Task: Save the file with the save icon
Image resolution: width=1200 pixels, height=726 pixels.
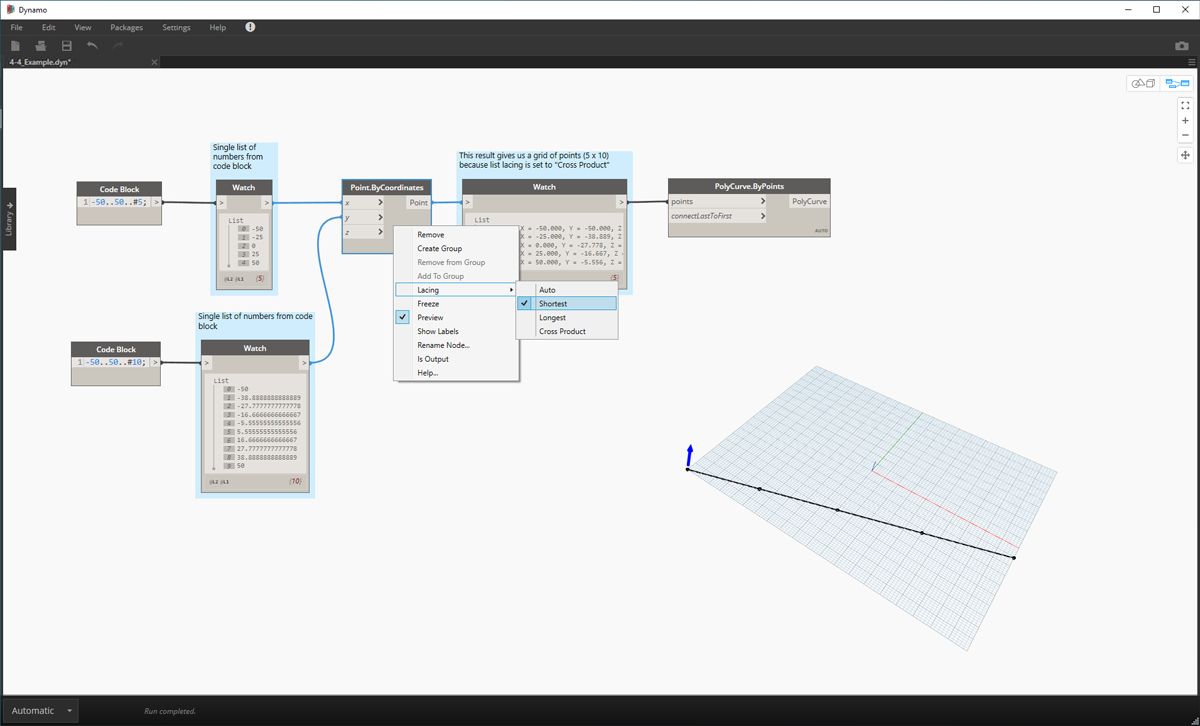Action: coord(64,45)
